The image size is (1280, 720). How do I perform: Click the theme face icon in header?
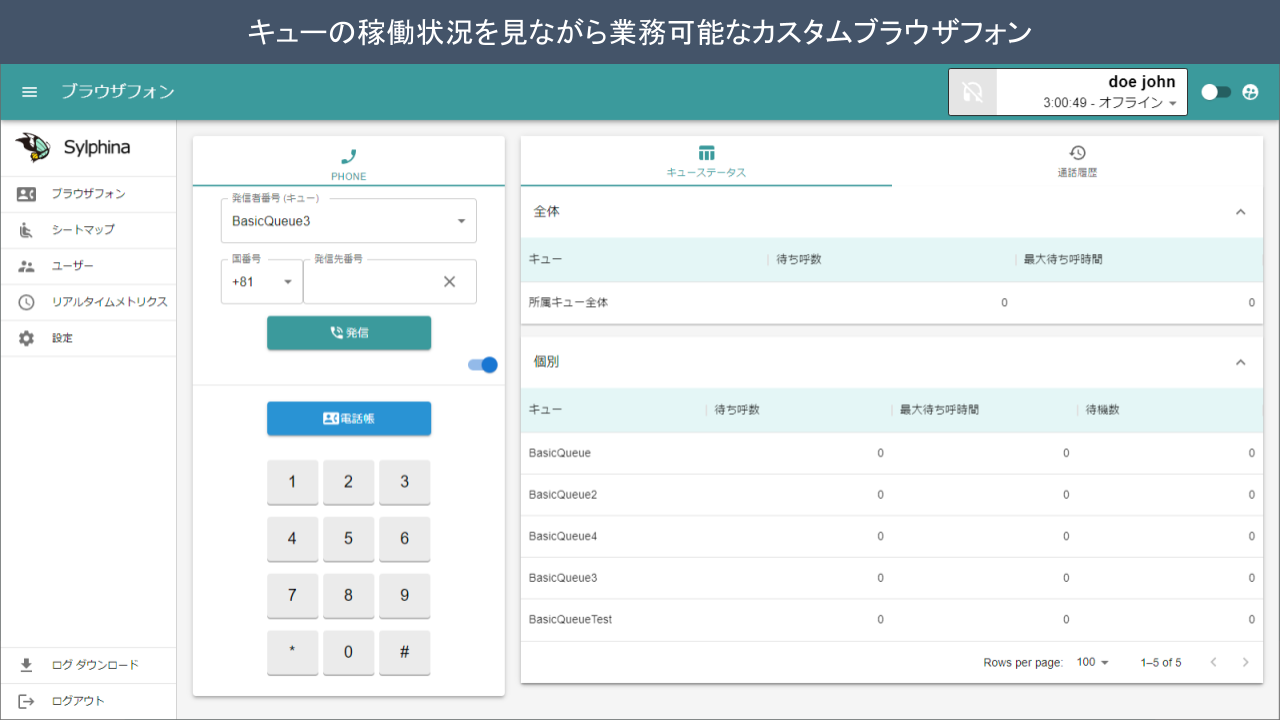1250,92
